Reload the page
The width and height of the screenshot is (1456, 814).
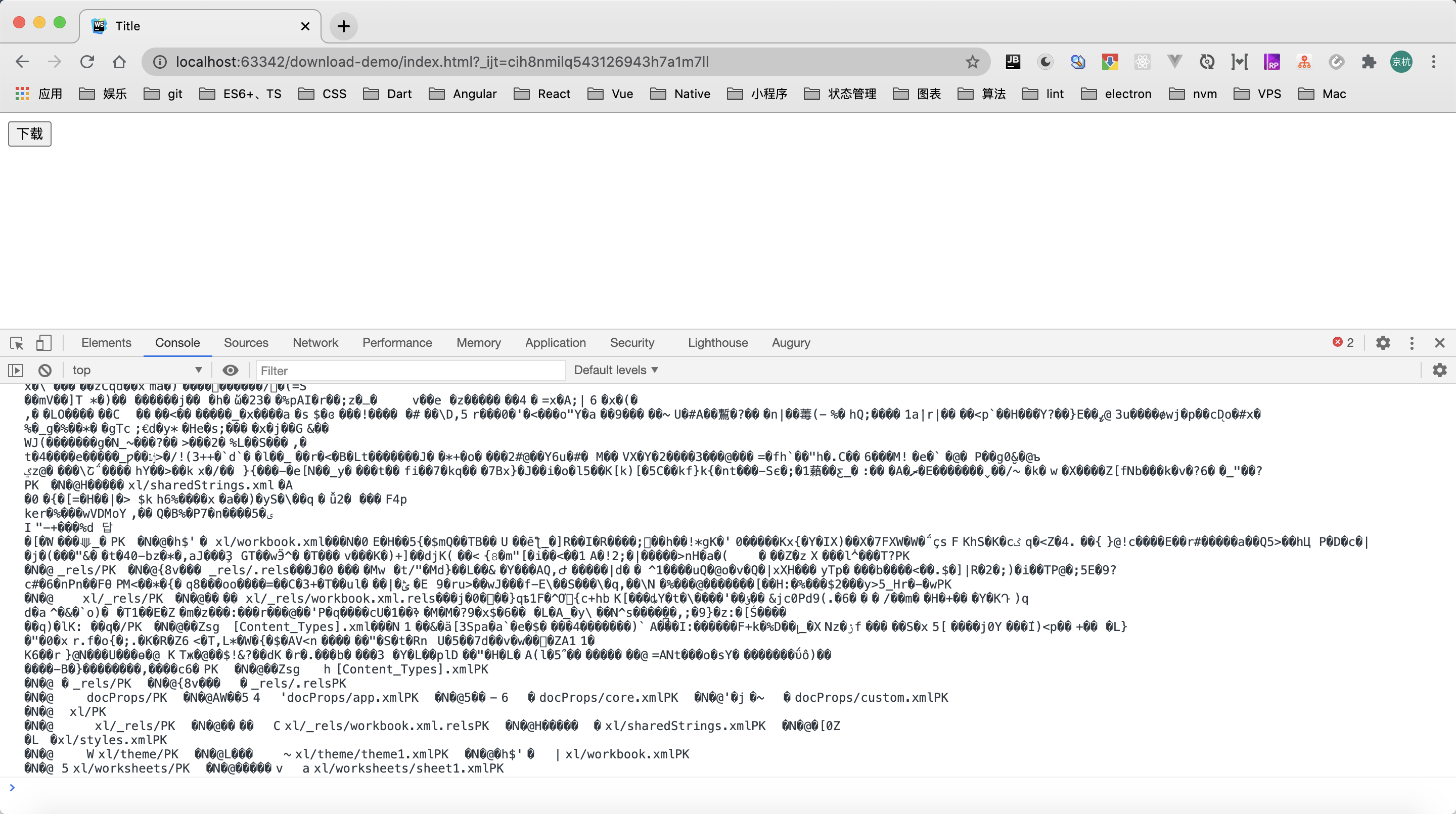(87, 62)
